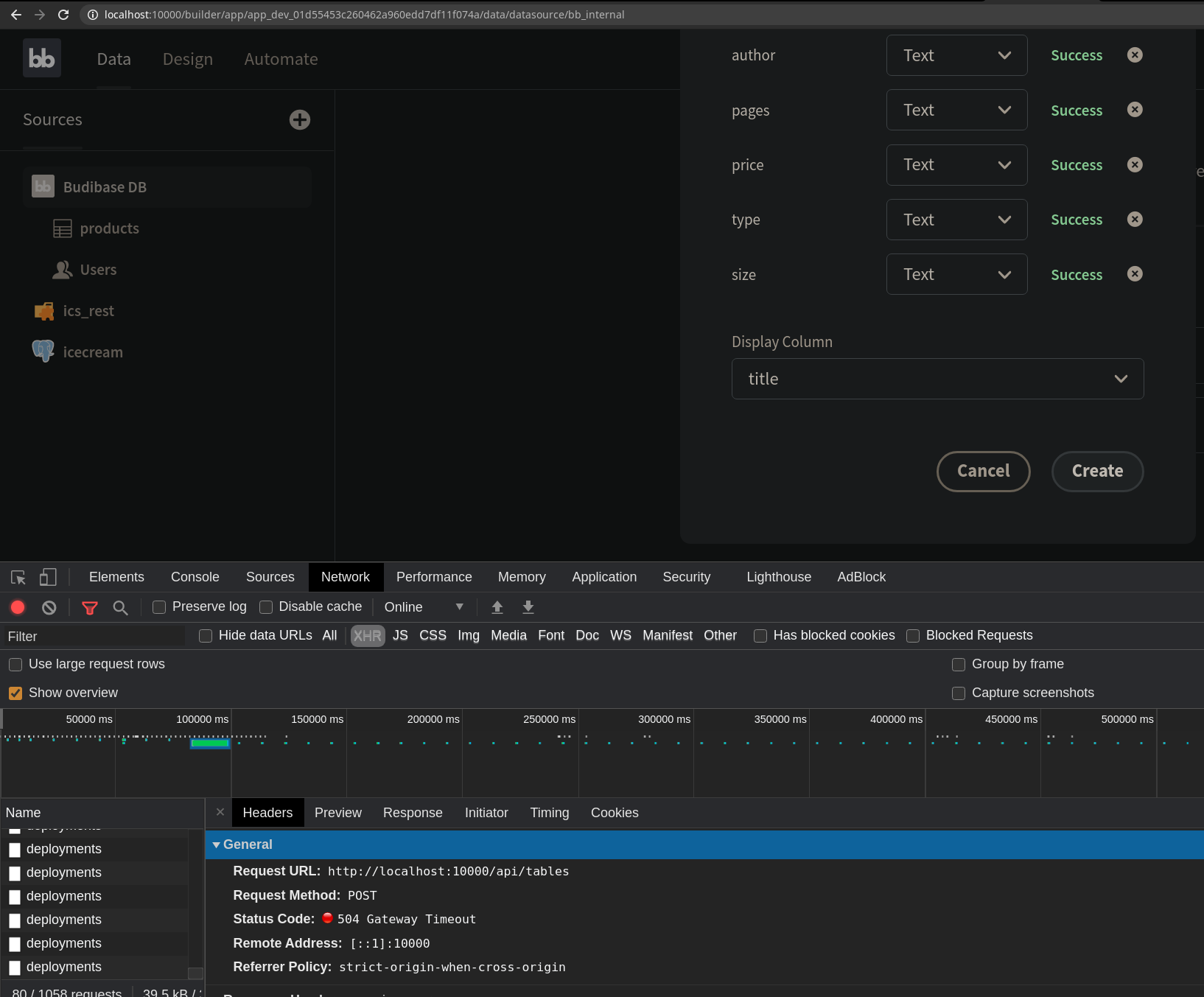Open the size type dropdown
This screenshot has width=1204, height=997.
[x=956, y=274]
